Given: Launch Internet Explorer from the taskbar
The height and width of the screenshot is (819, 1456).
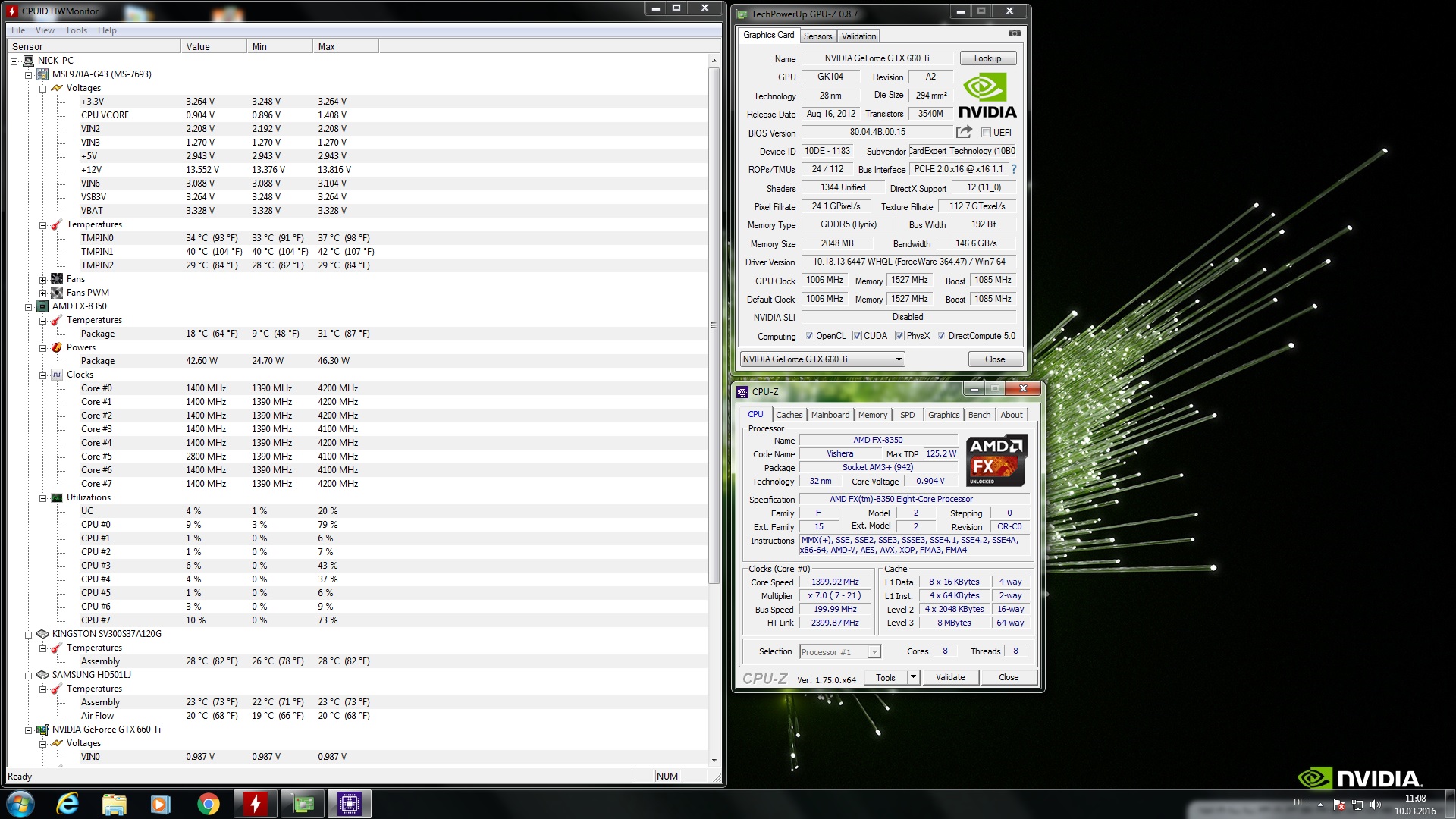Looking at the screenshot, I should click(68, 804).
